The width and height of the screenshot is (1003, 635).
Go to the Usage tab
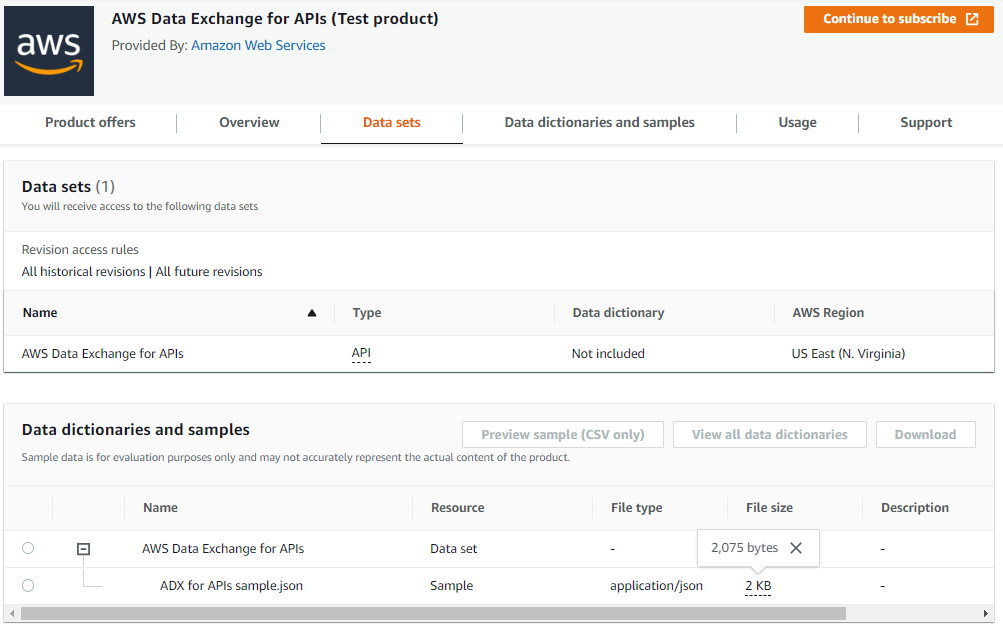pos(797,122)
